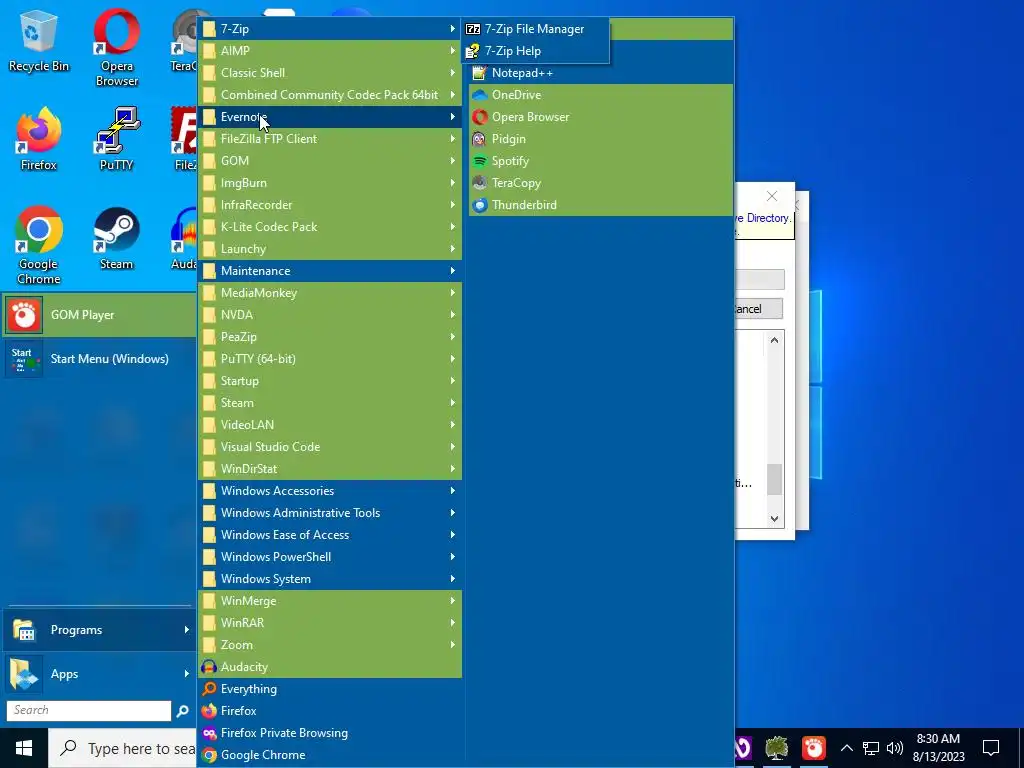This screenshot has height=768, width=1024.
Task: Open Start Menu (Windows) entry
Action: pyautogui.click(x=99, y=359)
